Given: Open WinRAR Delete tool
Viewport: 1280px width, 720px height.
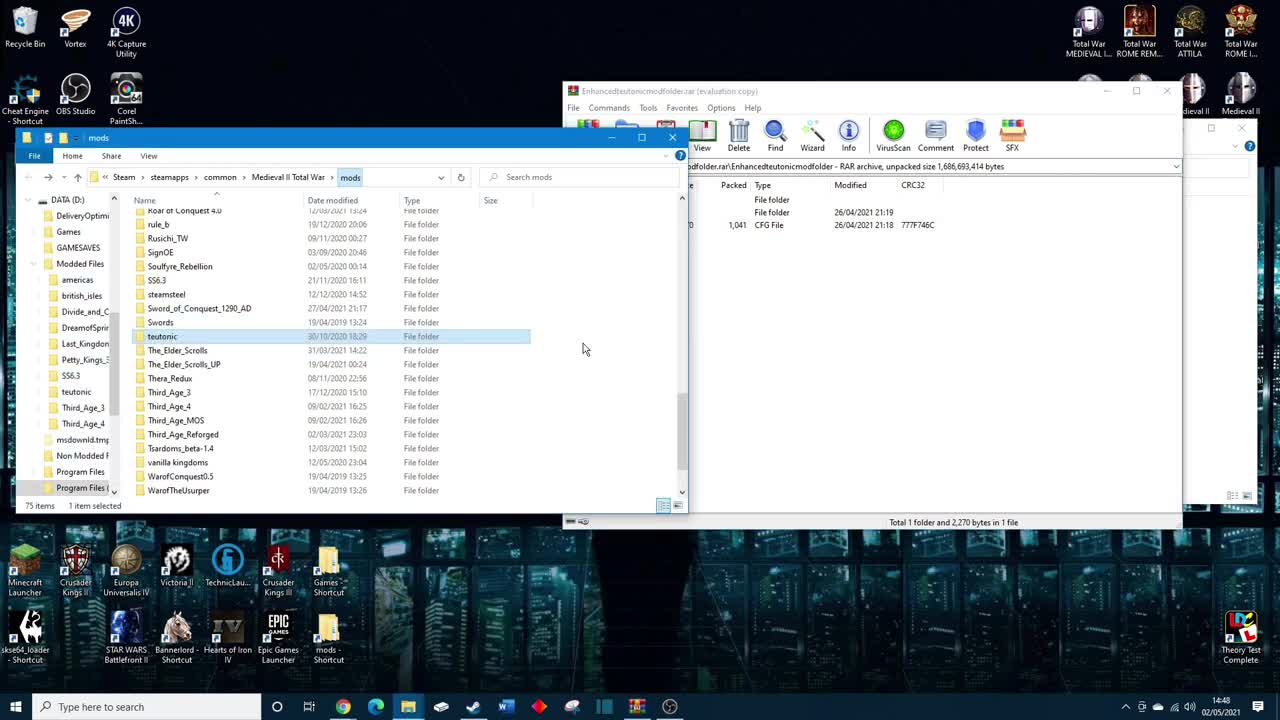Looking at the screenshot, I should [x=739, y=136].
